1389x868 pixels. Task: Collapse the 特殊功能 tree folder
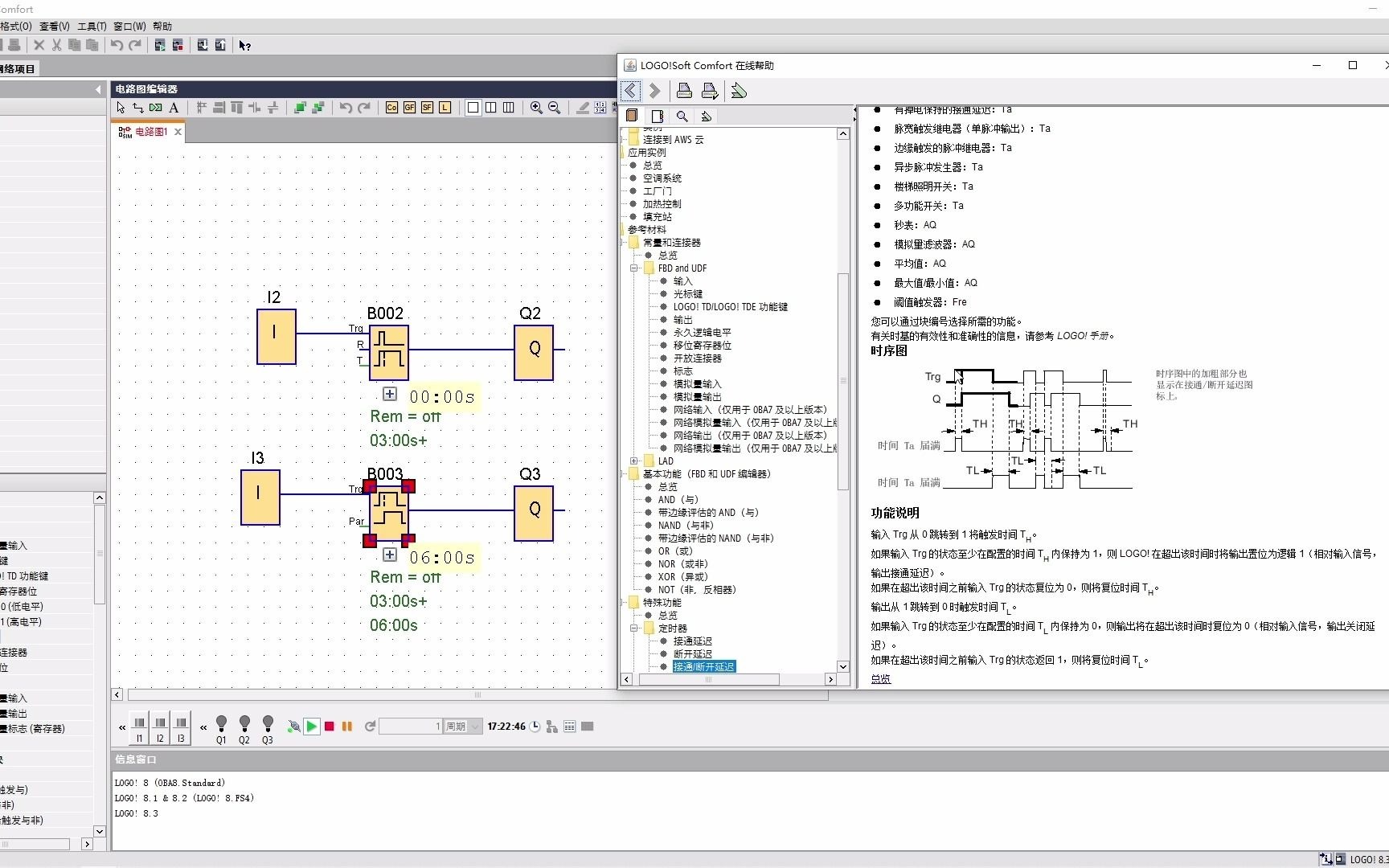pyautogui.click(x=634, y=603)
